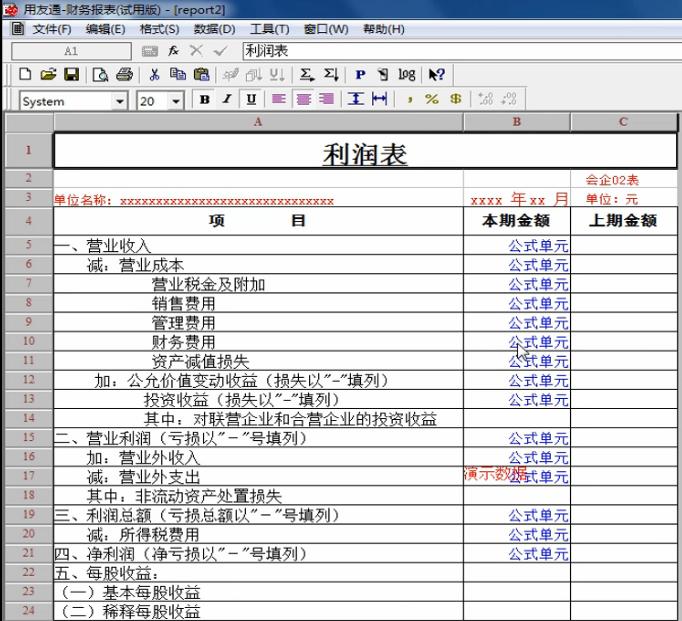Click the A1 cell reference box
This screenshot has width=682, height=621.
tap(71, 51)
